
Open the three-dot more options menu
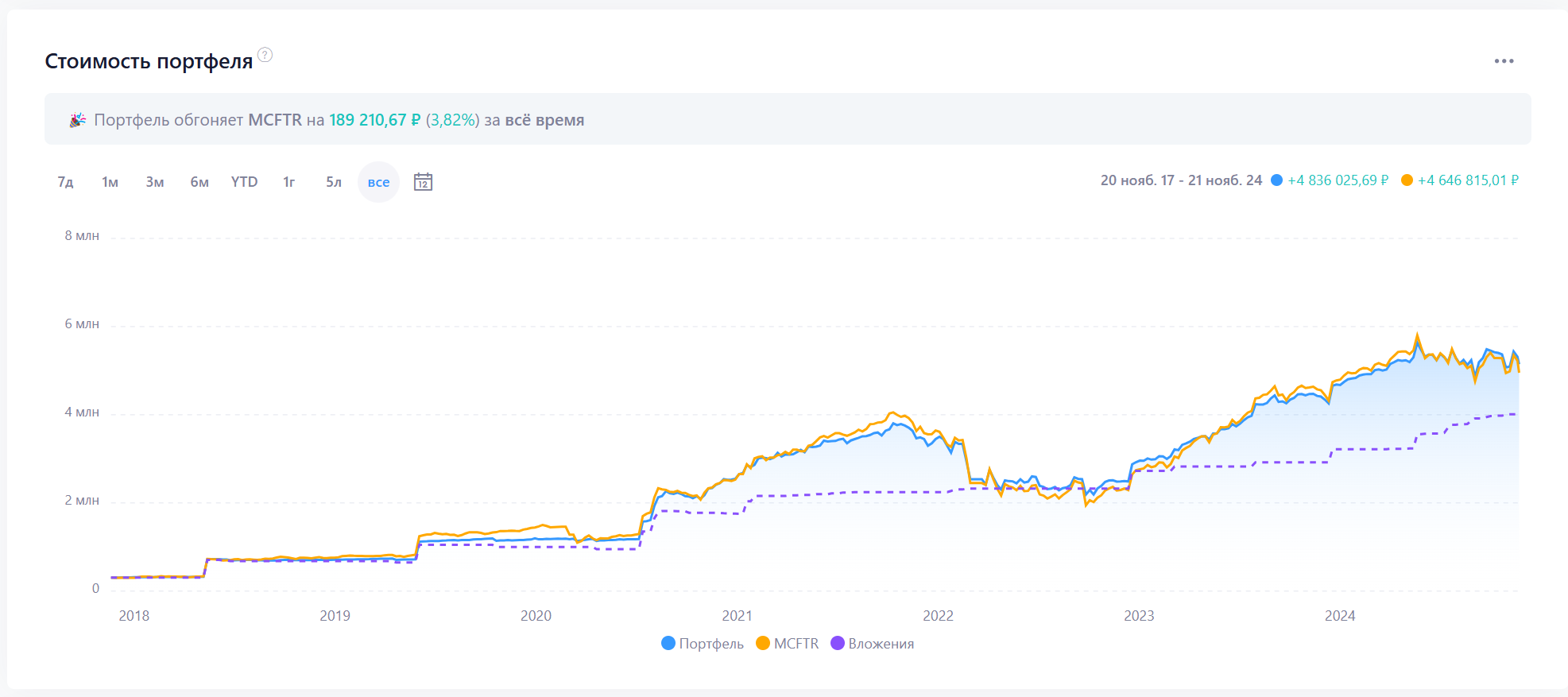tap(1504, 61)
